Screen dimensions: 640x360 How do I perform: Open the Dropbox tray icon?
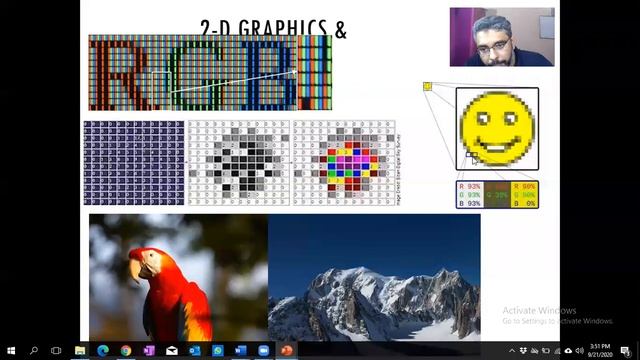point(523,351)
